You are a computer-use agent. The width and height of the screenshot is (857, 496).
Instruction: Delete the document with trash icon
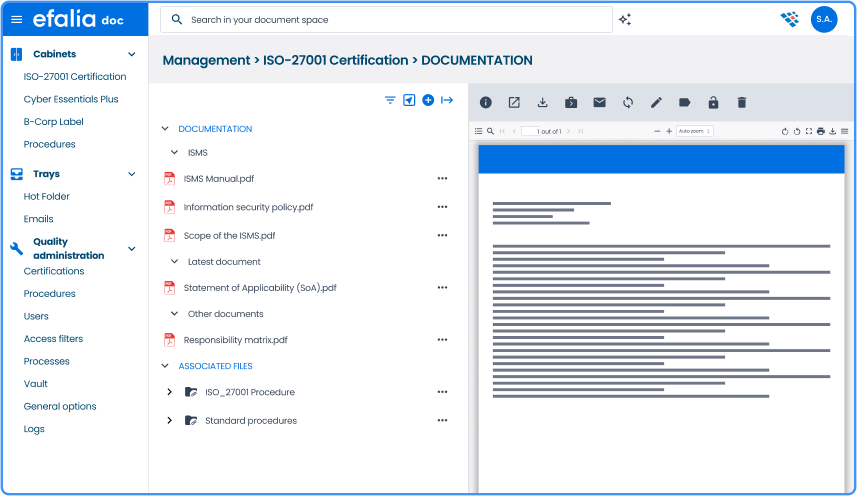(x=742, y=102)
